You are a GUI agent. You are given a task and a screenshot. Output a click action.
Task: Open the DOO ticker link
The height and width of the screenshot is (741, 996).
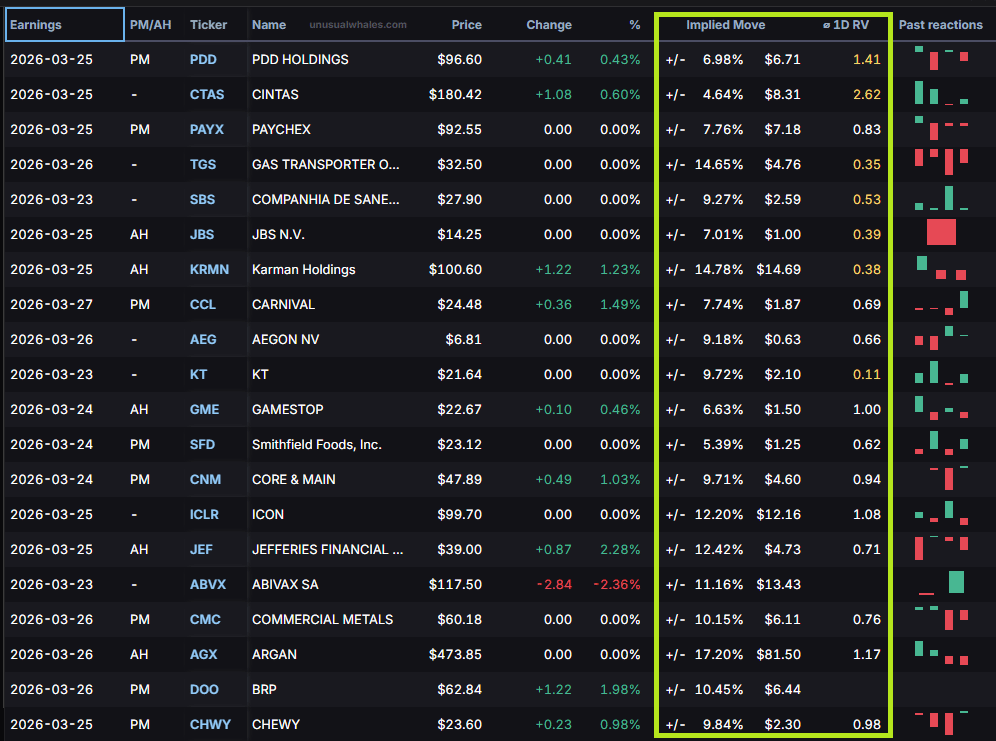coord(204,689)
